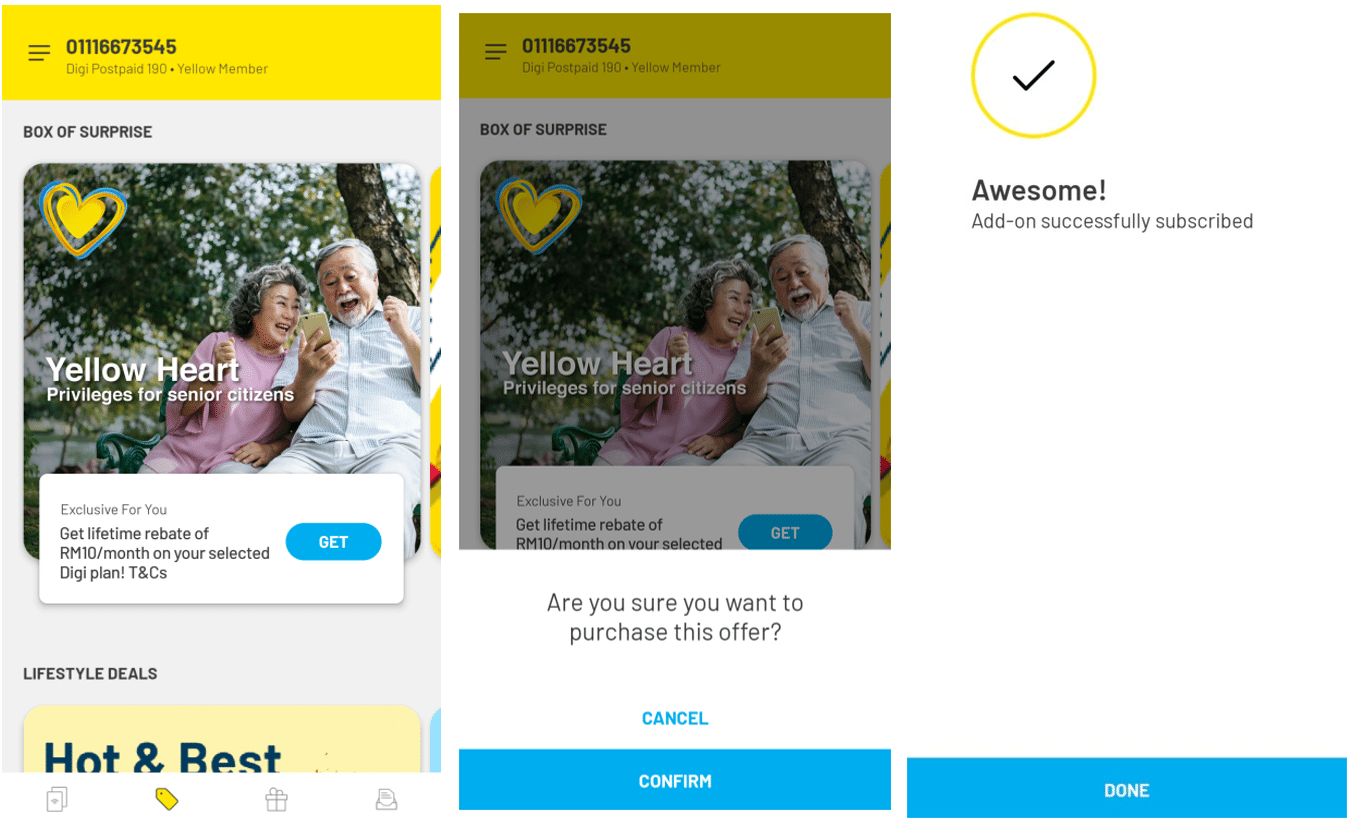Cancel the purchase confirmation

coord(675,718)
